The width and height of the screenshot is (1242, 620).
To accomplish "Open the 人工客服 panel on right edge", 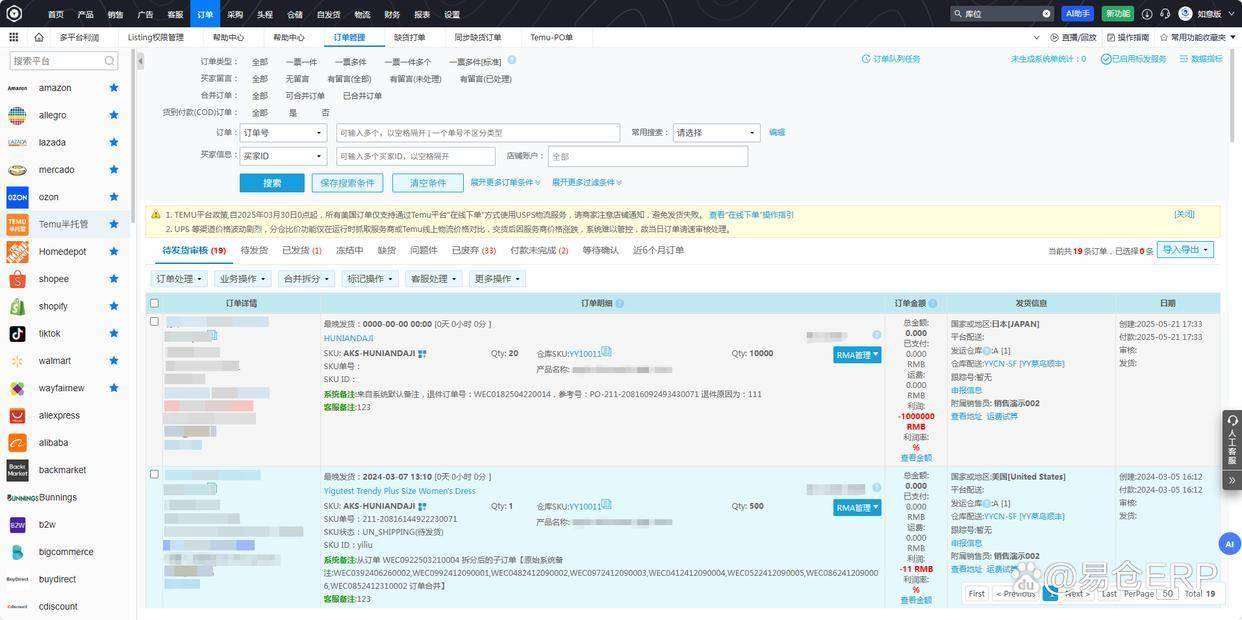I will (1232, 440).
